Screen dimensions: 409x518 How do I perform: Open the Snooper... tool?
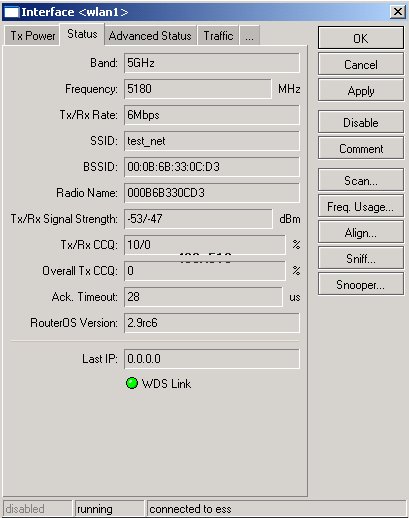(361, 284)
